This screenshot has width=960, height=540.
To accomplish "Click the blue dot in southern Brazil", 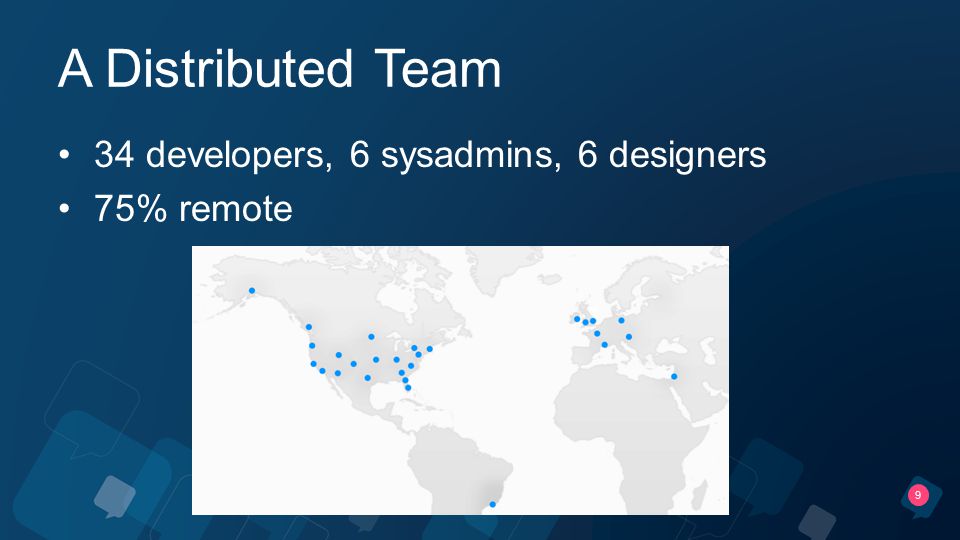I will (x=492, y=504).
